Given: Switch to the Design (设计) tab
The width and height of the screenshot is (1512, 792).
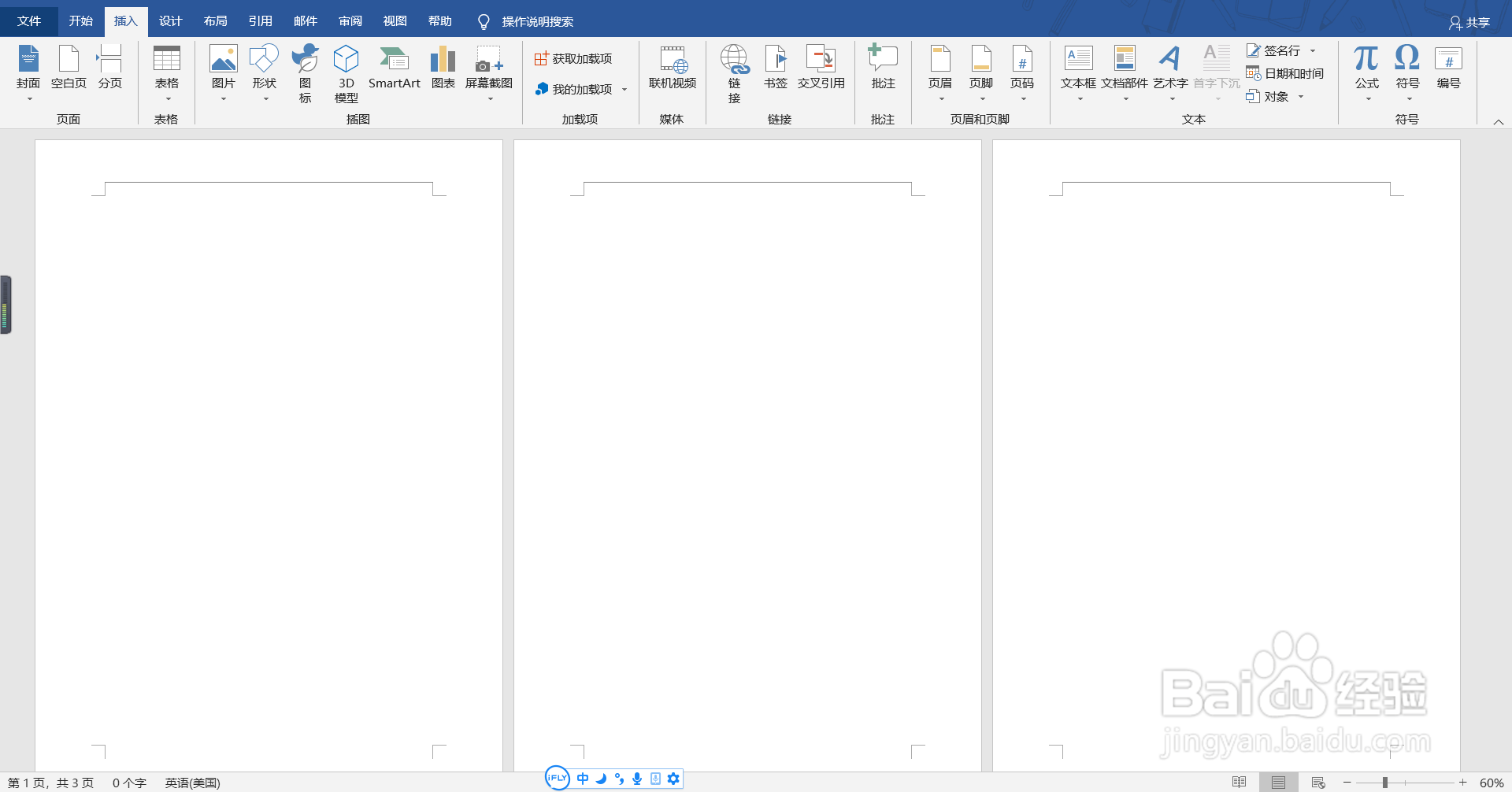Looking at the screenshot, I should pos(170,21).
